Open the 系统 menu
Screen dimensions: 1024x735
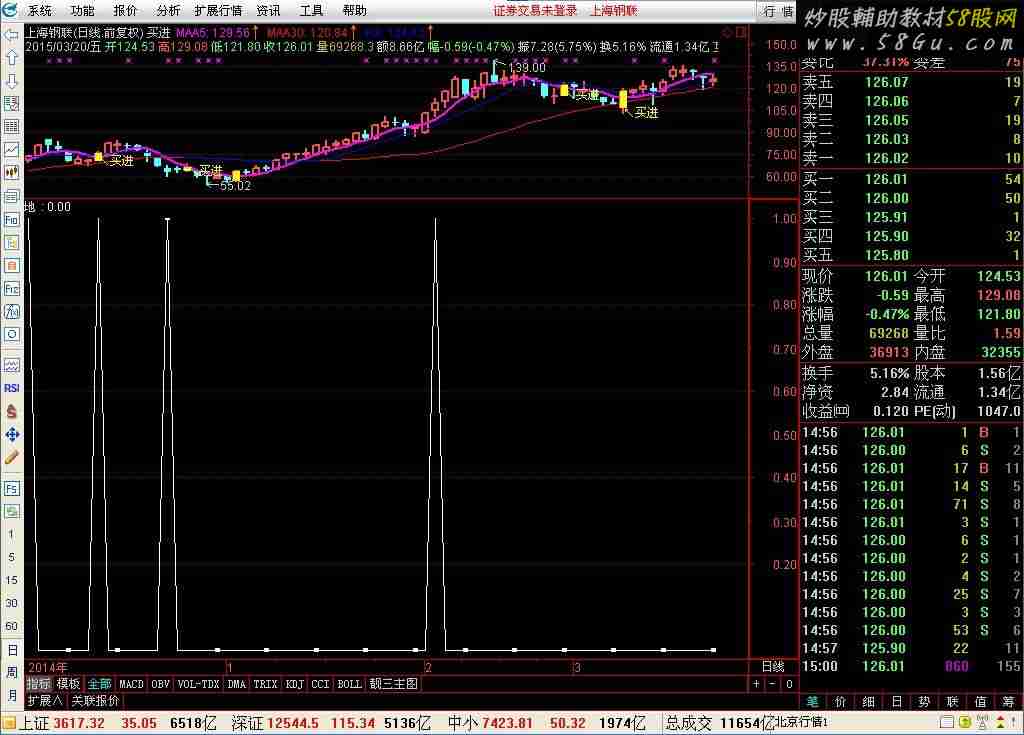[x=39, y=10]
